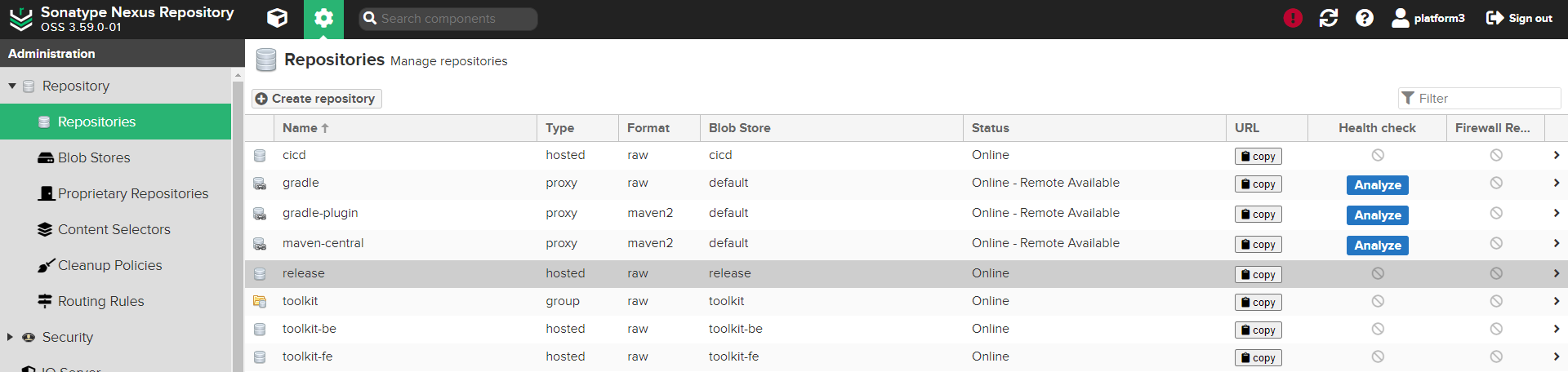Copy the URL of cicd repository

click(x=1258, y=156)
